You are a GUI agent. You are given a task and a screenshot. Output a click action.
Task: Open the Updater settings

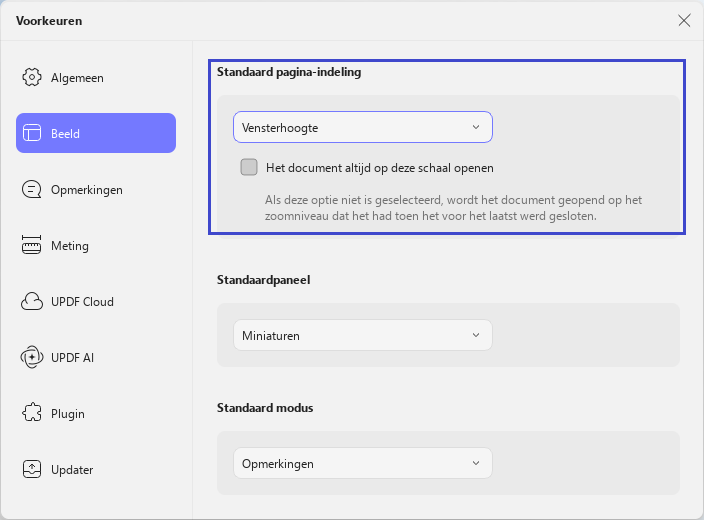click(96, 469)
